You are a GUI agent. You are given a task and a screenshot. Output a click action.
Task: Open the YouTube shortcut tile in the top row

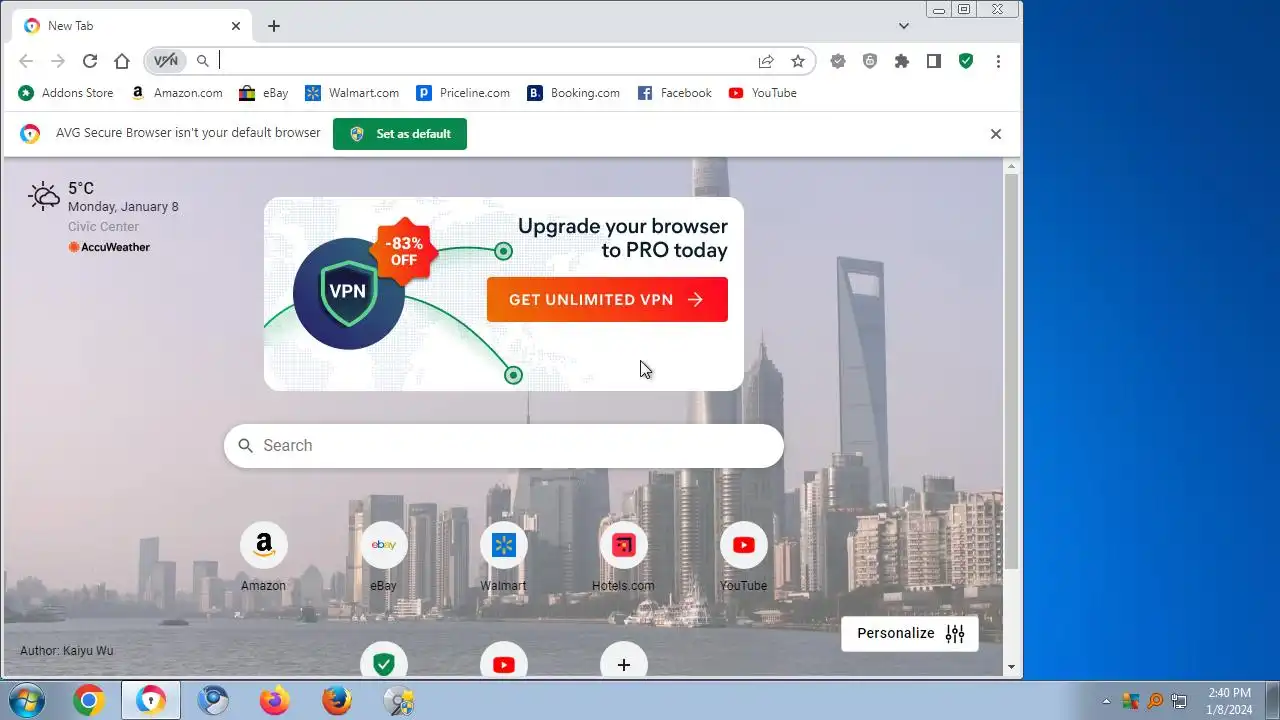pos(744,557)
